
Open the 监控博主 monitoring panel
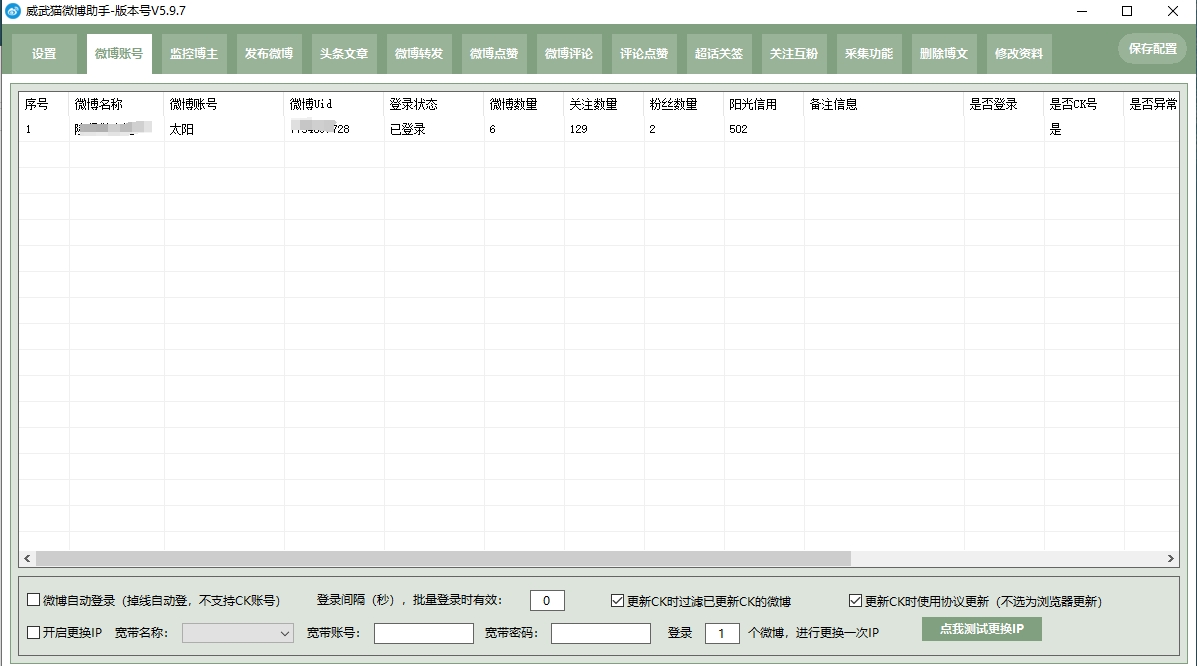pyautogui.click(x=193, y=54)
